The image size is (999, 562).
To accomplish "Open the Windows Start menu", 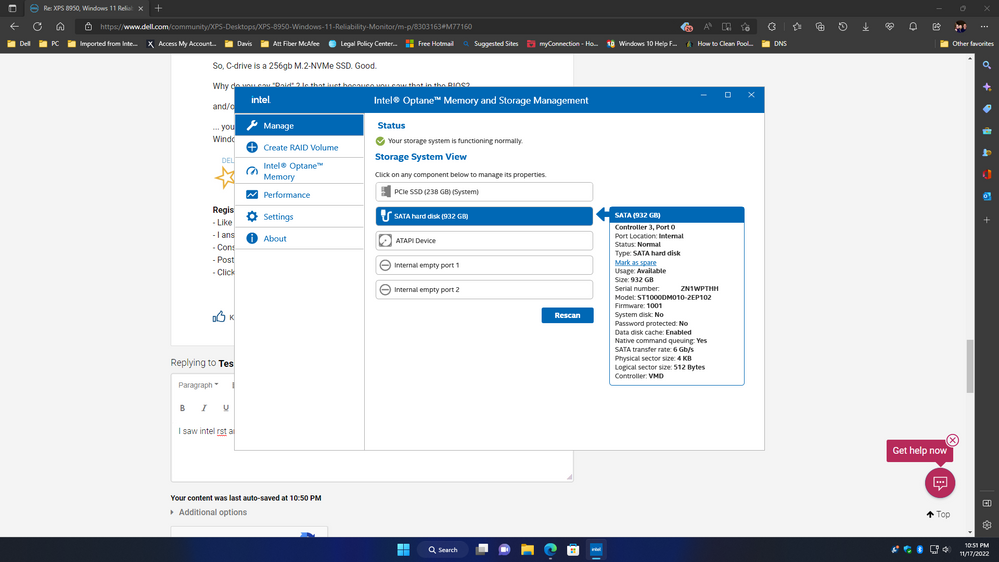I will pyautogui.click(x=403, y=549).
